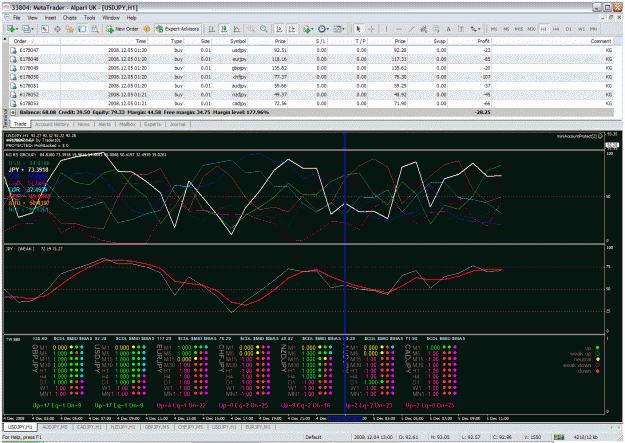The width and height of the screenshot is (625, 443).
Task: Open the Profiles toolbar button
Action: 28,29
